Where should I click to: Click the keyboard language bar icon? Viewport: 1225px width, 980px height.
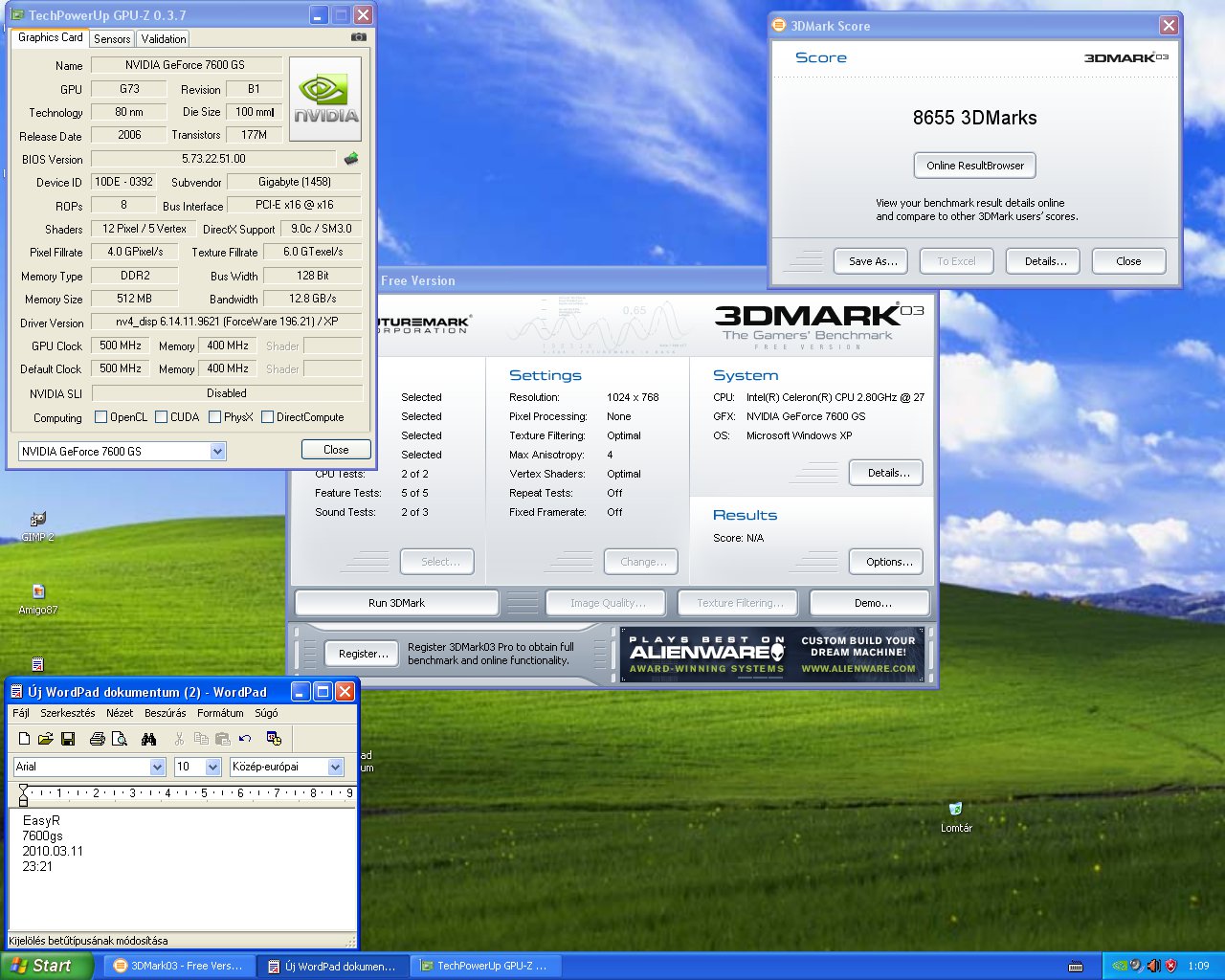[x=1076, y=966]
